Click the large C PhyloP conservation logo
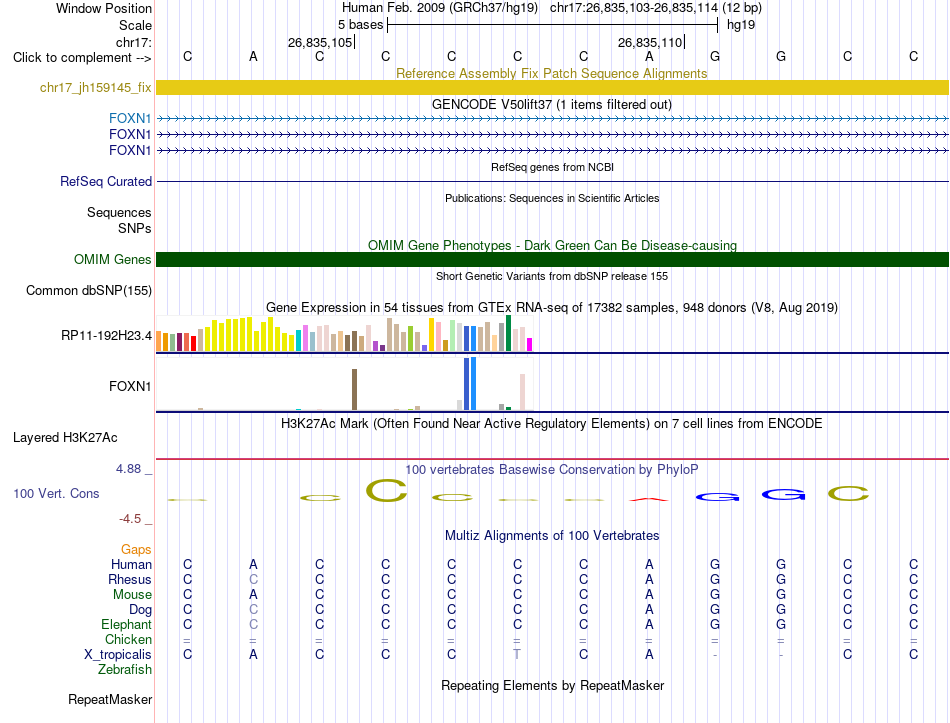The image size is (950, 723). tap(387, 491)
